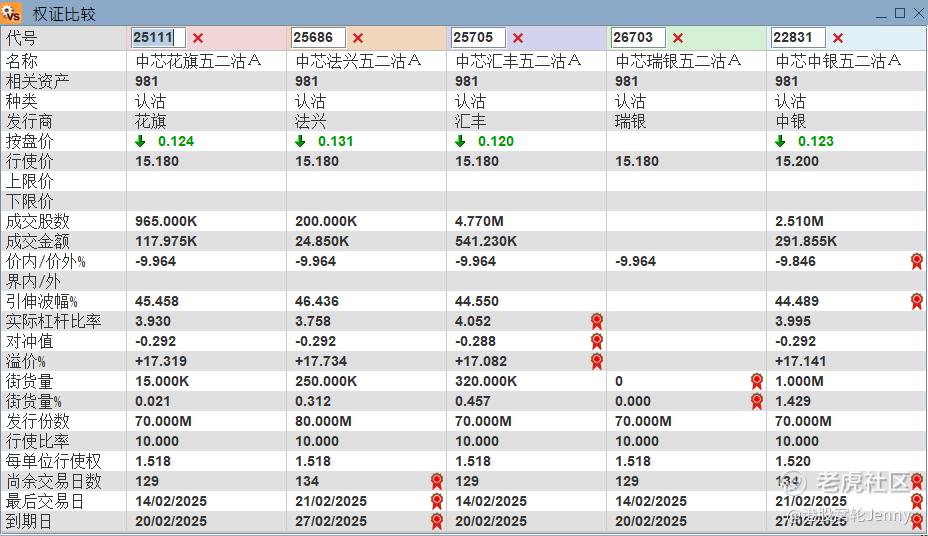Click red ribbon badge next to -0.288
Screen dimensions: 928x536
click(x=597, y=341)
